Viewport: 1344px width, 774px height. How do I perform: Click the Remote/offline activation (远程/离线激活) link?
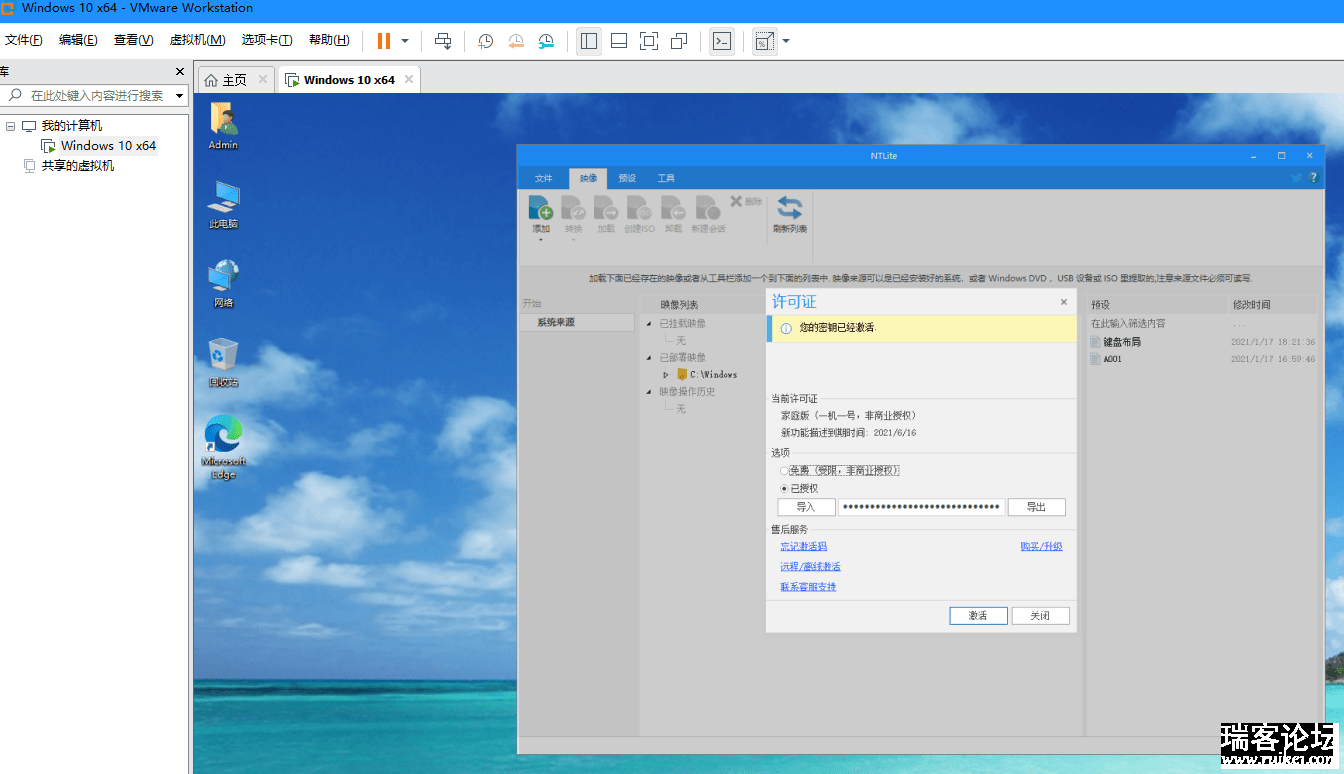pyautogui.click(x=811, y=567)
